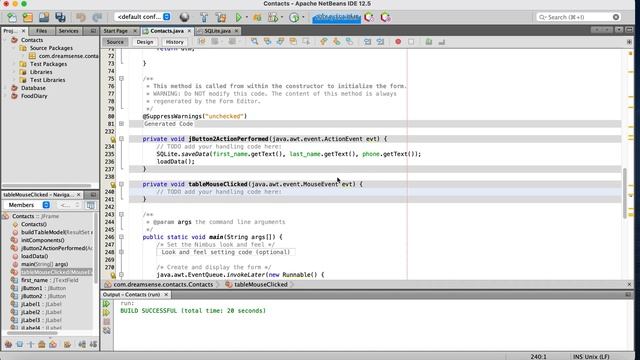Switch to the SQLite.java tab
Screen dimensions: 640x360
click(217, 31)
